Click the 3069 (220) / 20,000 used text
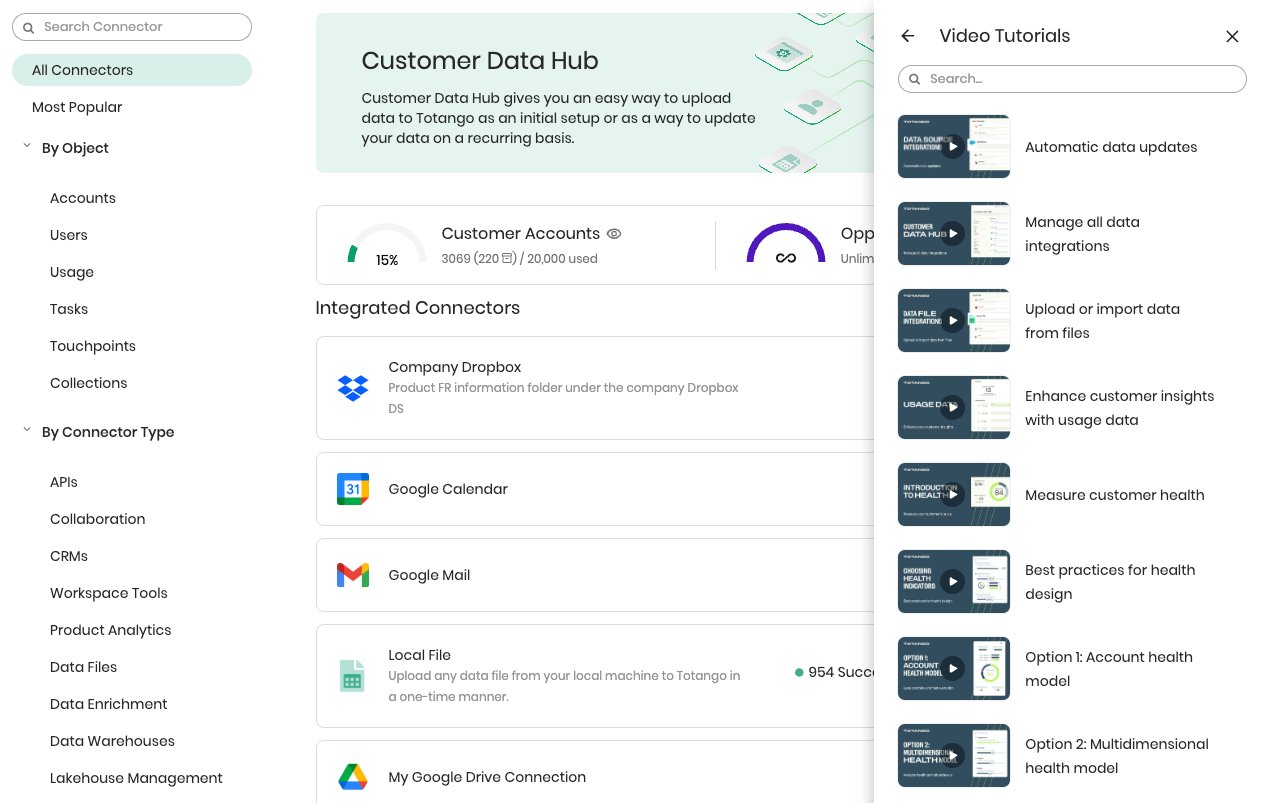Viewport: 1267px width, 803px height. pos(519,258)
